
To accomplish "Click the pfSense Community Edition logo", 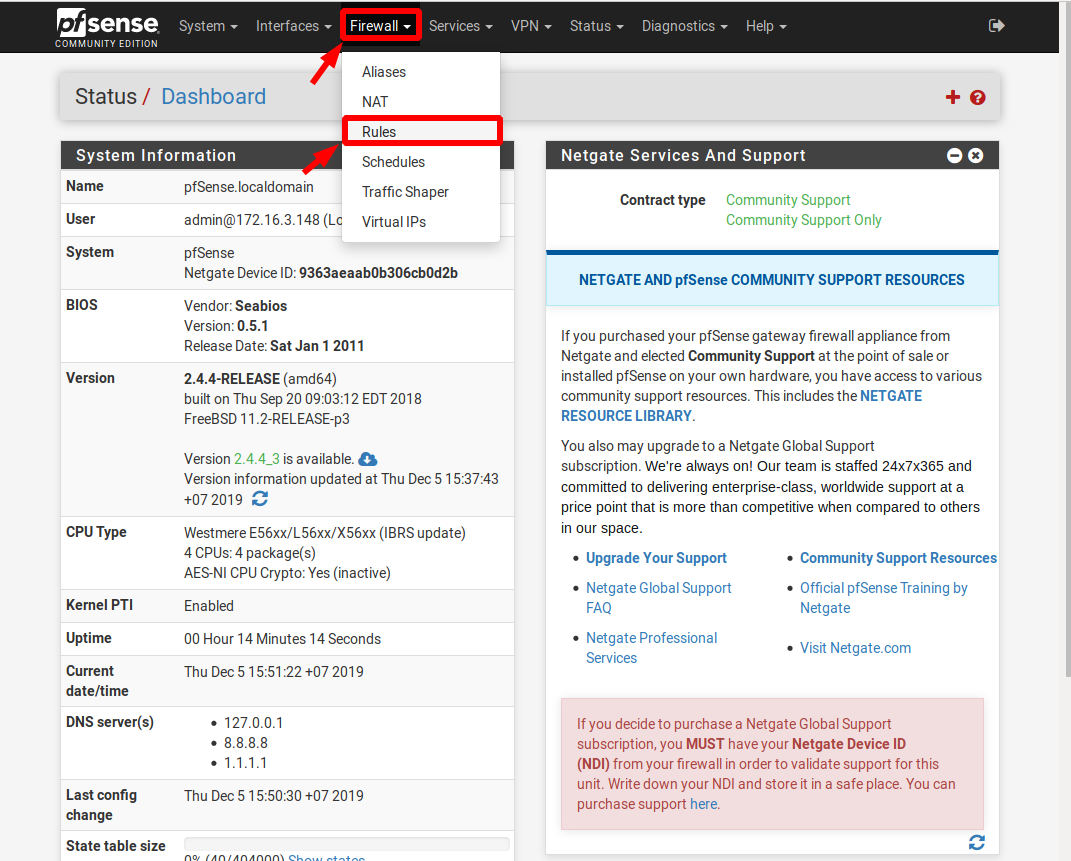I will point(107,28).
